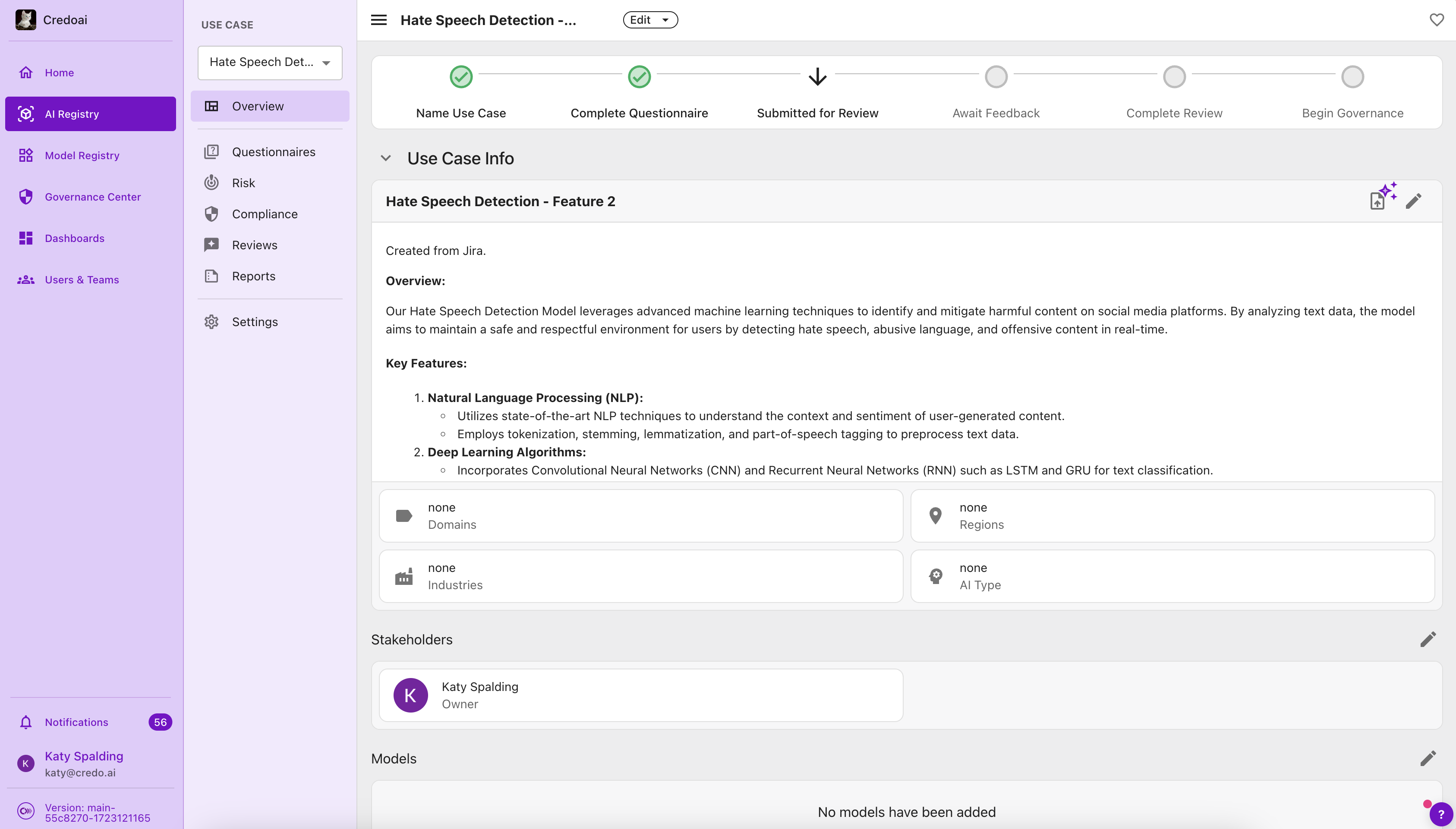Open the Edit mode dropdown
1456x829 pixels.
coord(650,20)
